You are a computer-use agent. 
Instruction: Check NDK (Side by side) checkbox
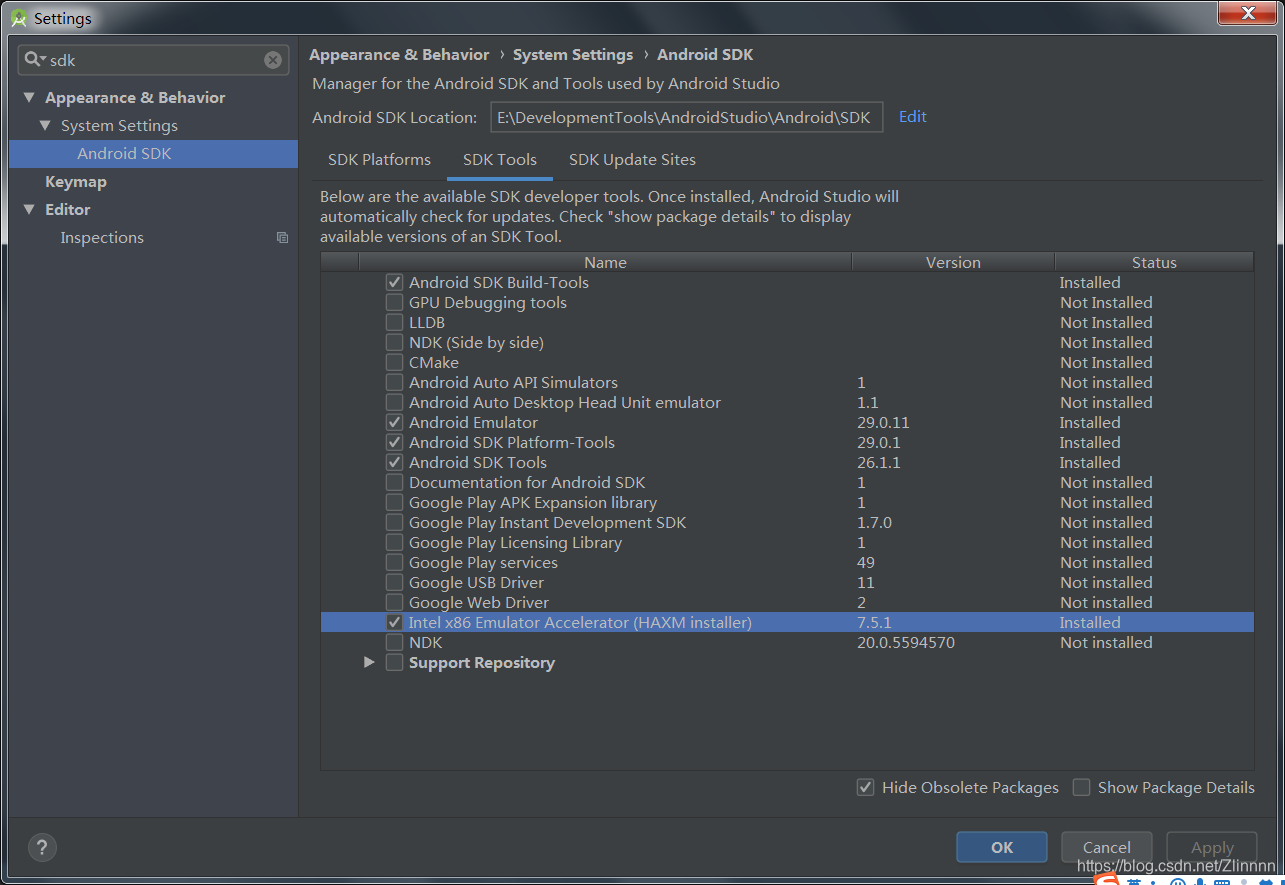click(x=395, y=343)
